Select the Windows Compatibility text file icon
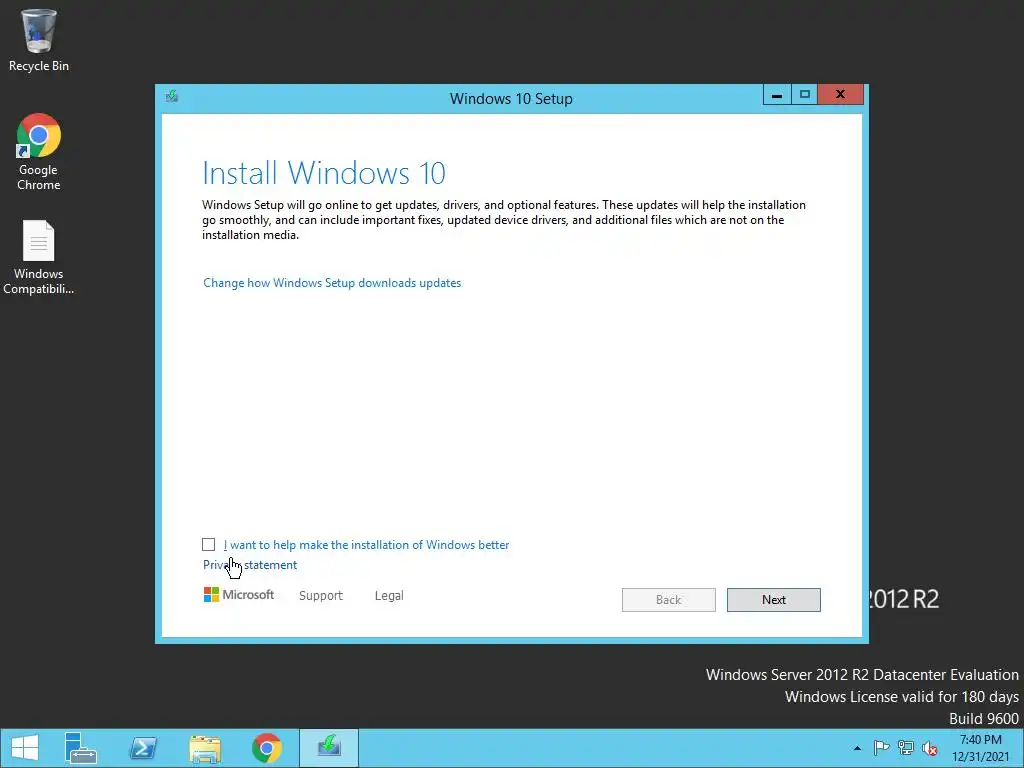The height and width of the screenshot is (768, 1024). [39, 257]
